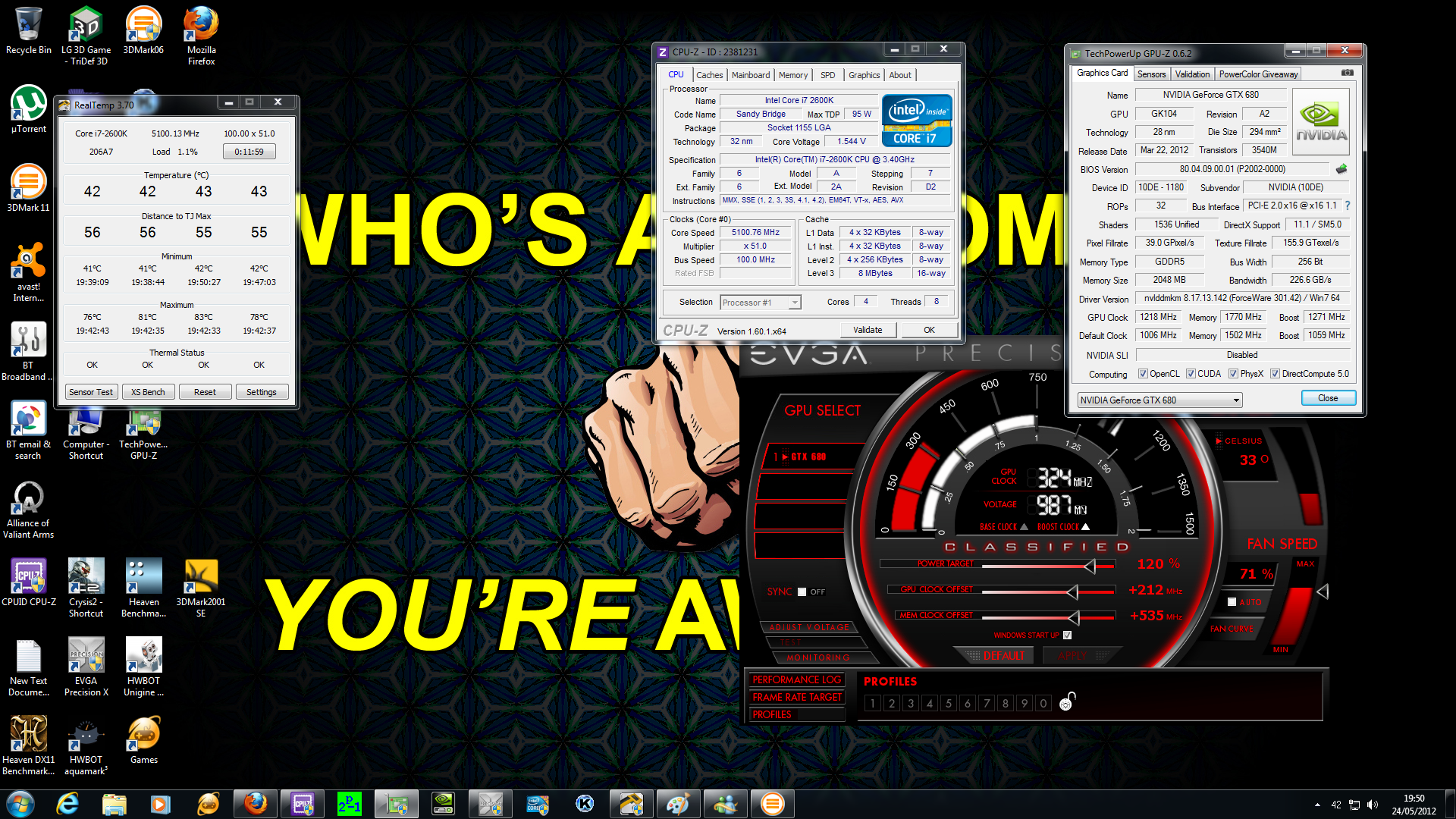The height and width of the screenshot is (819, 1456).
Task: Open the µTorrent desktop icon
Action: [28, 109]
